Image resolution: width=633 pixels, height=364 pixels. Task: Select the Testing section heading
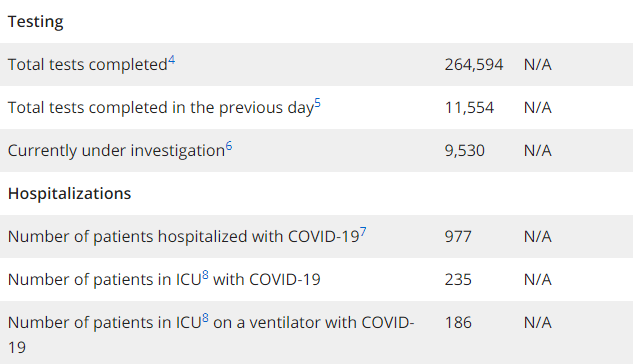[x=36, y=22]
